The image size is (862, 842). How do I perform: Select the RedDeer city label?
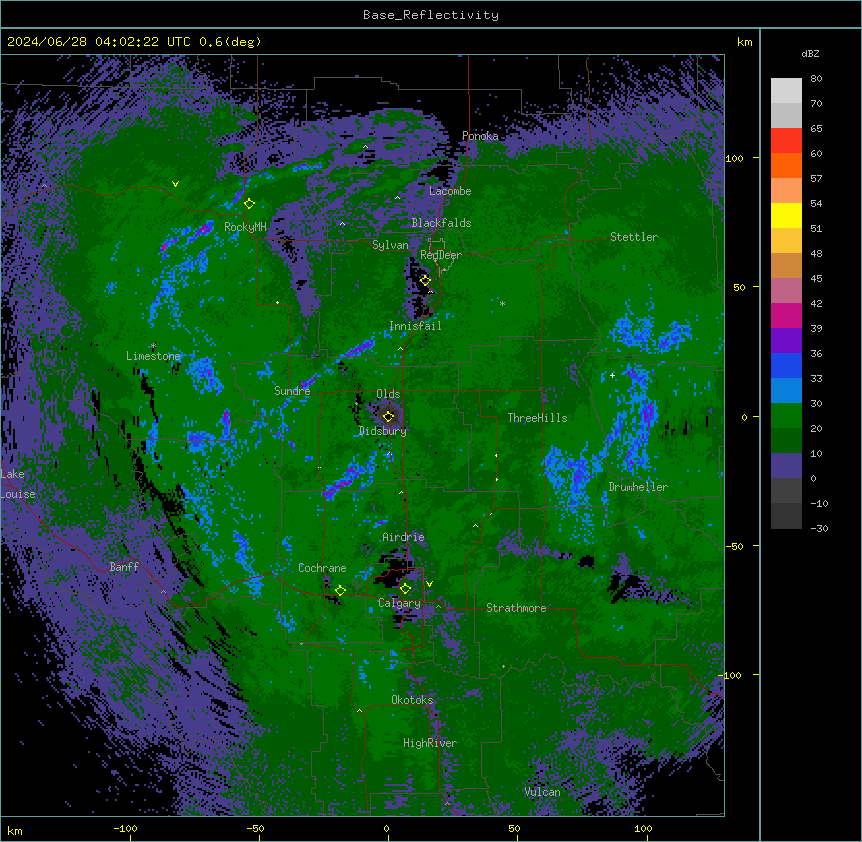tap(441, 255)
